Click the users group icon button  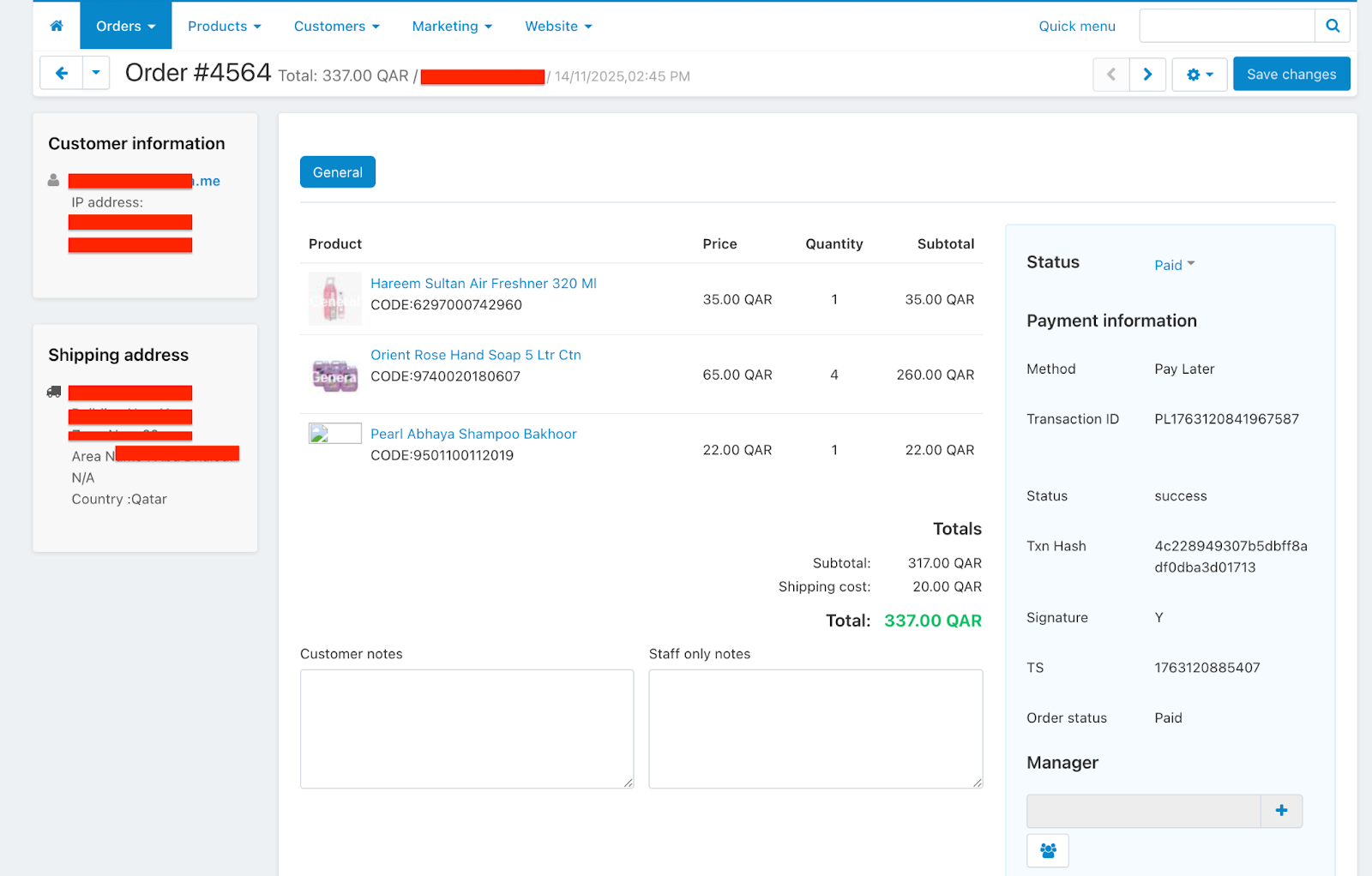pos(1047,851)
